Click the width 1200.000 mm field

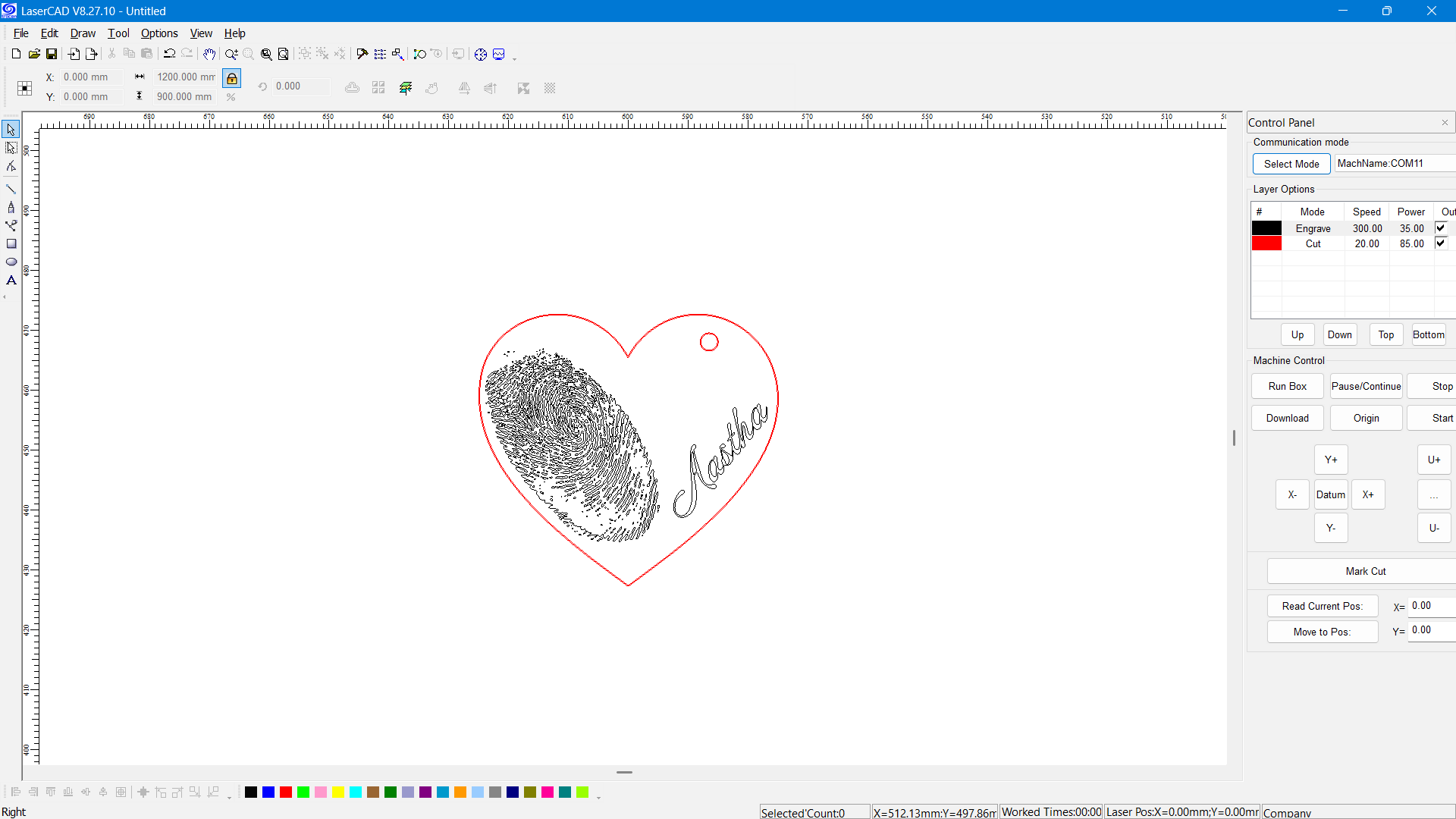(185, 77)
